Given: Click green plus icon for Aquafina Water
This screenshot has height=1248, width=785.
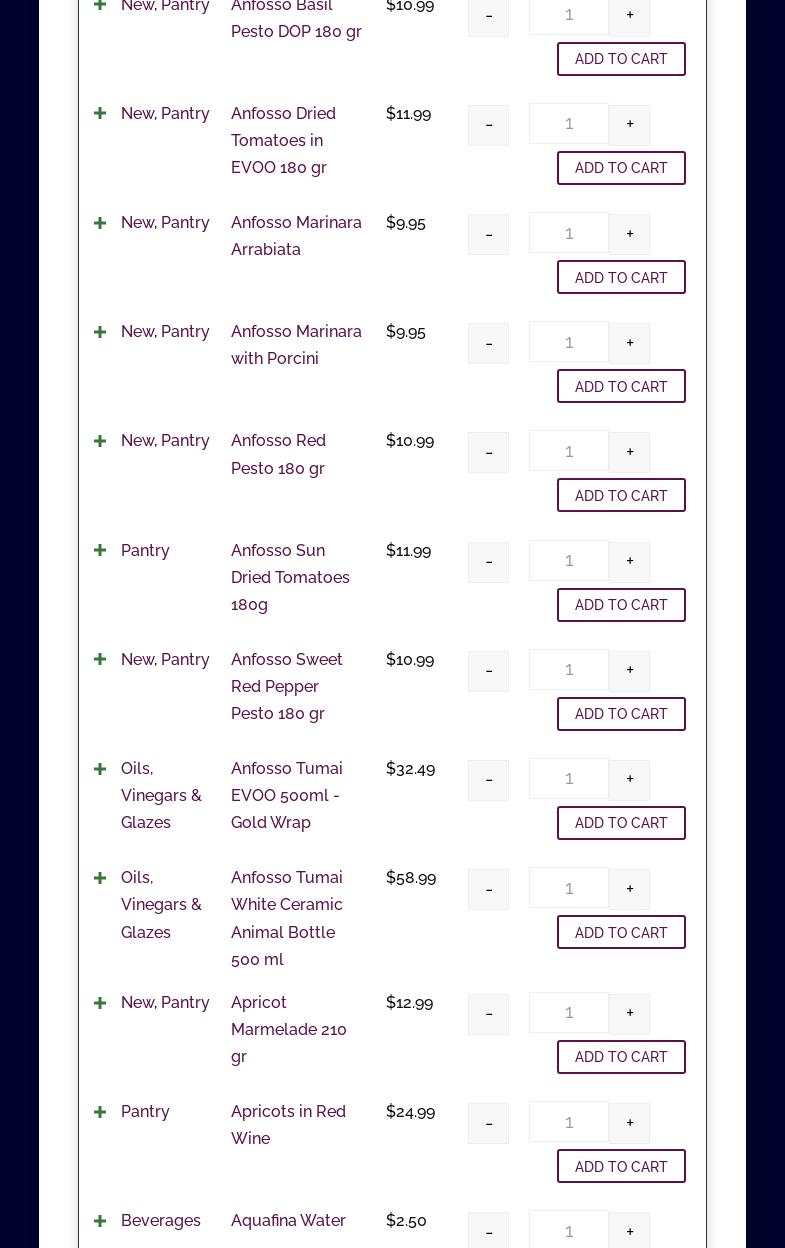Looking at the screenshot, I should pyautogui.click(x=100, y=1221).
